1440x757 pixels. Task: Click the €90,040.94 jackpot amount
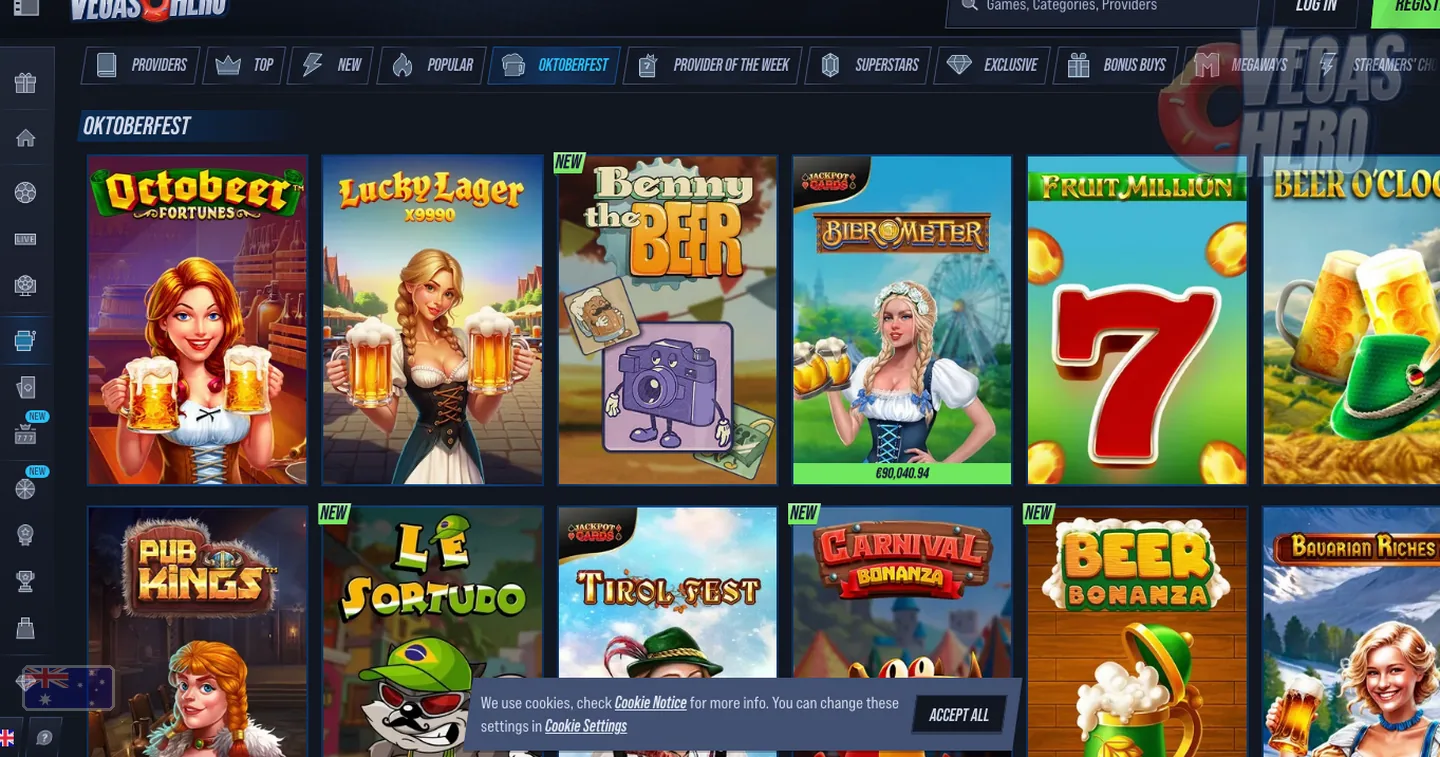point(902,473)
